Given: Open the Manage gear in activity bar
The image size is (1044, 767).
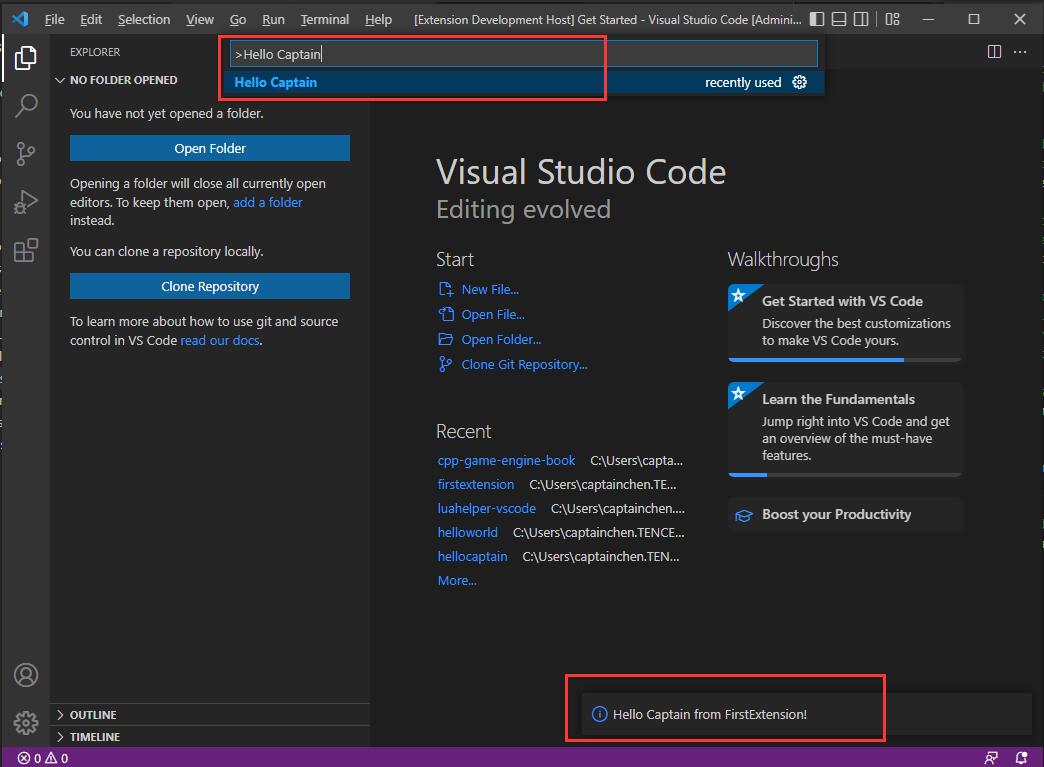Looking at the screenshot, I should (26, 722).
